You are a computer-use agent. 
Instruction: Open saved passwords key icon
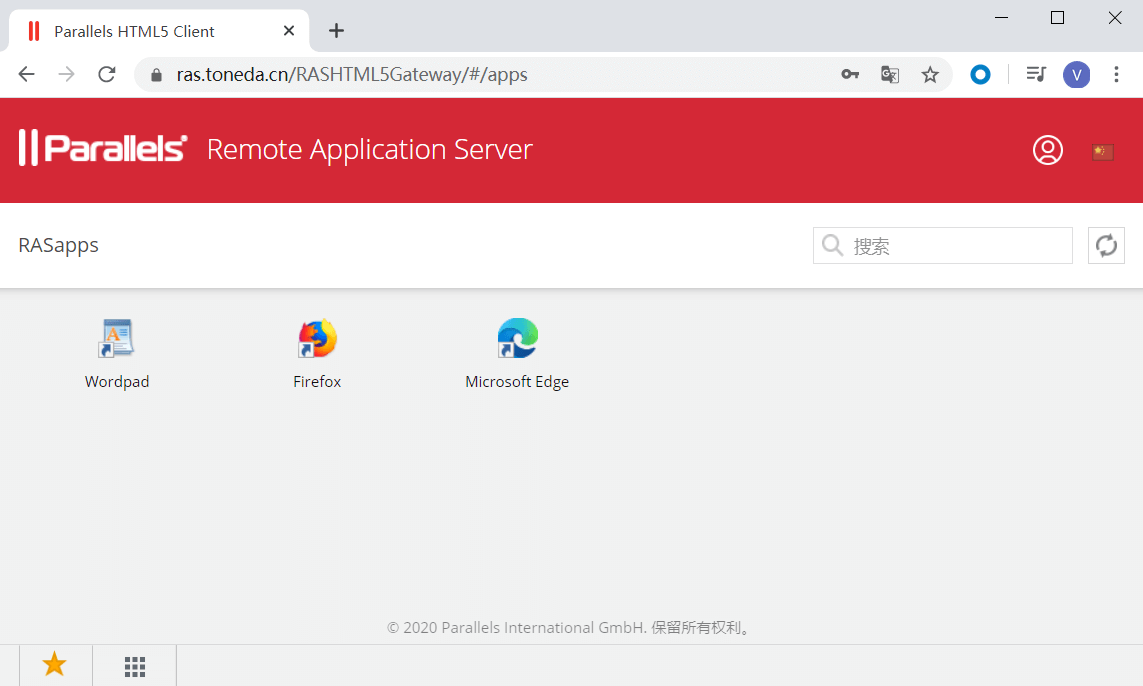850,74
